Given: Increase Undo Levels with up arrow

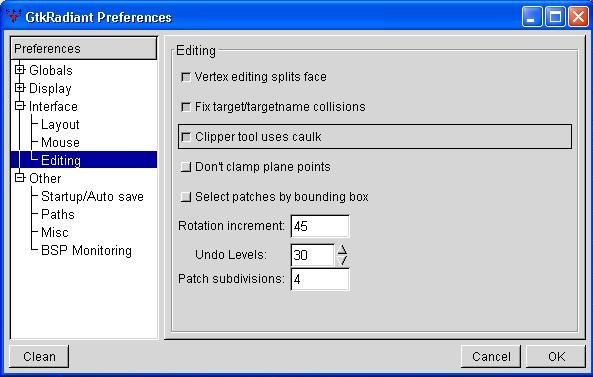Looking at the screenshot, I should 342,250.
